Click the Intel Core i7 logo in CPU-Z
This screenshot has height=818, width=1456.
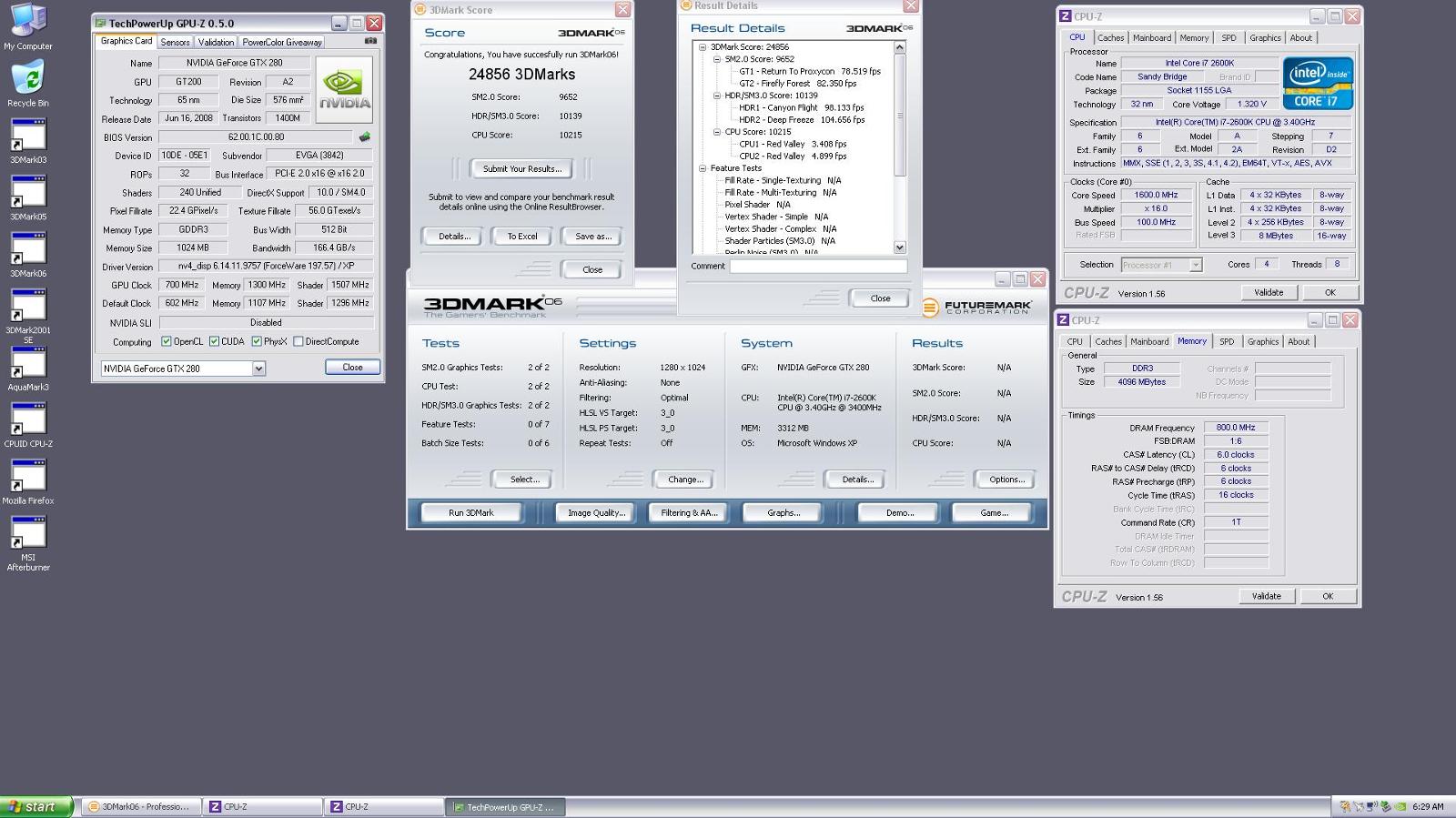(1318, 84)
